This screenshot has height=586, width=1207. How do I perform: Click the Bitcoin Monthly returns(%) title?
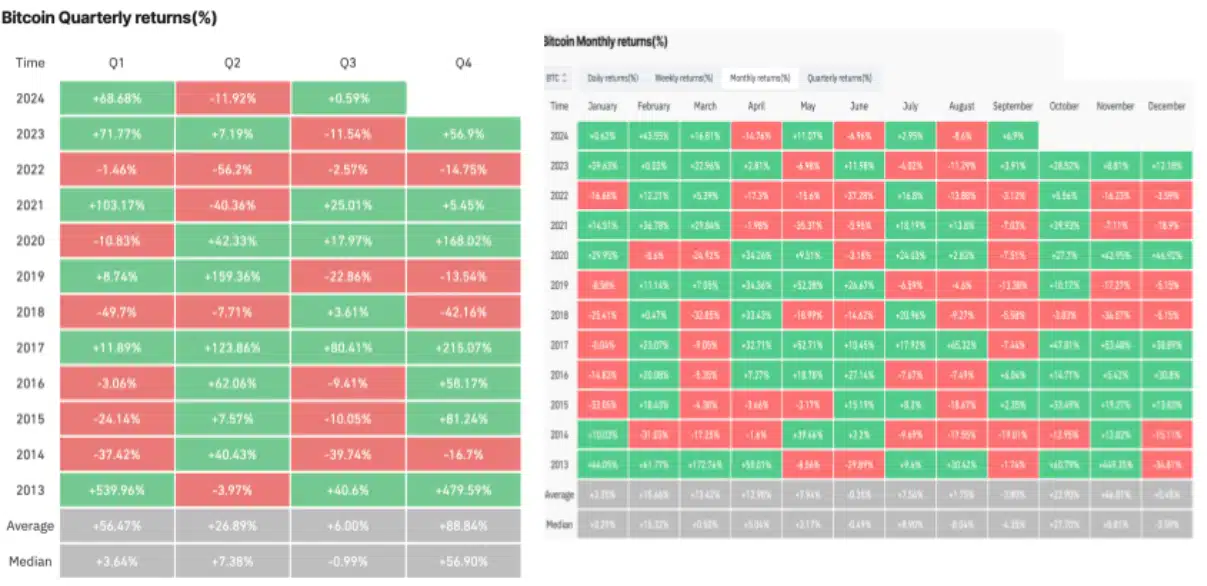click(604, 42)
